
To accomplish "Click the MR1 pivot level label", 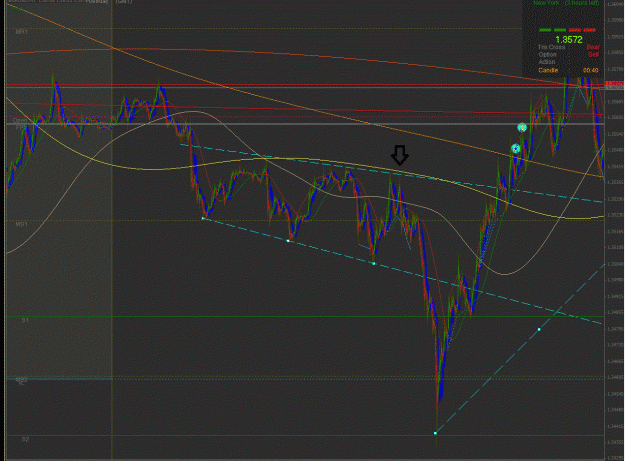I will point(22,31).
